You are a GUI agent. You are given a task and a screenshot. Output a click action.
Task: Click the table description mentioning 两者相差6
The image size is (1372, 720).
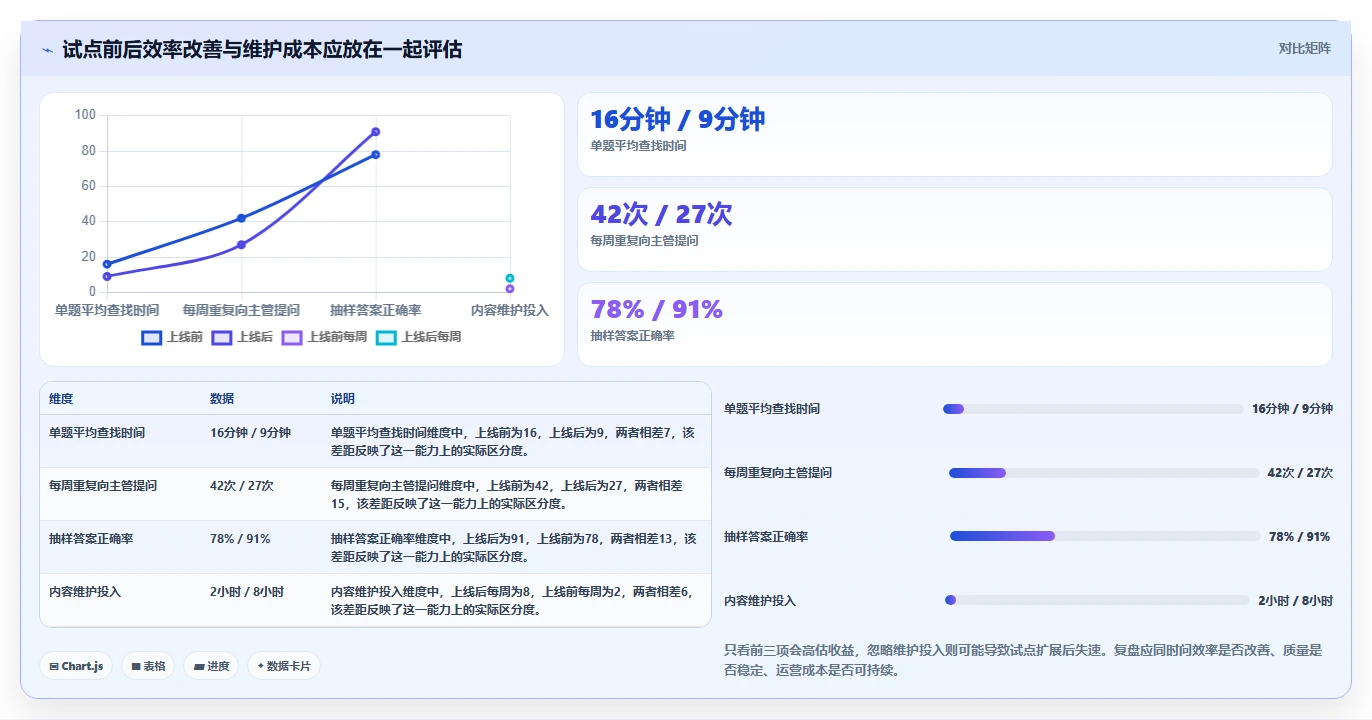coord(514,601)
